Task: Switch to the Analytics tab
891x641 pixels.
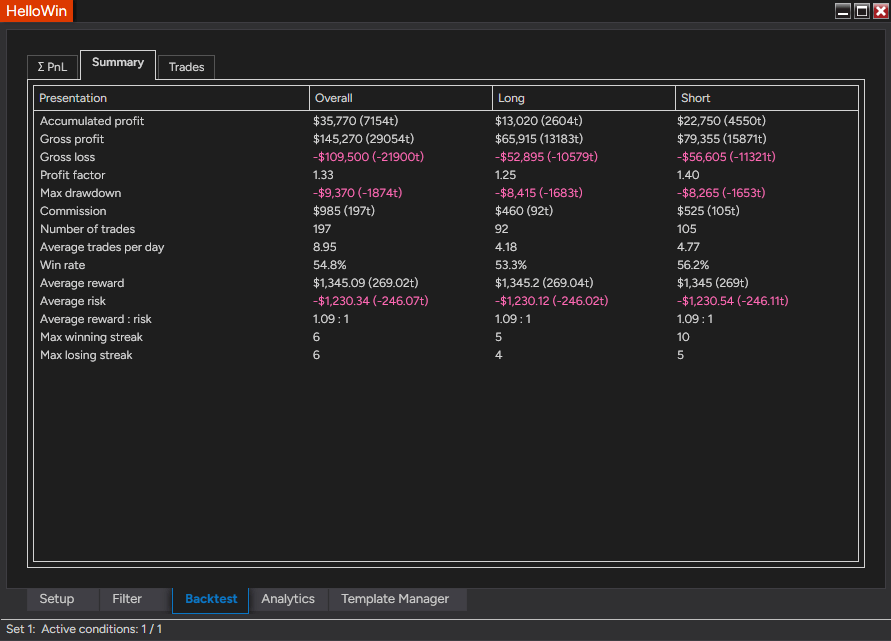Action: [x=288, y=599]
